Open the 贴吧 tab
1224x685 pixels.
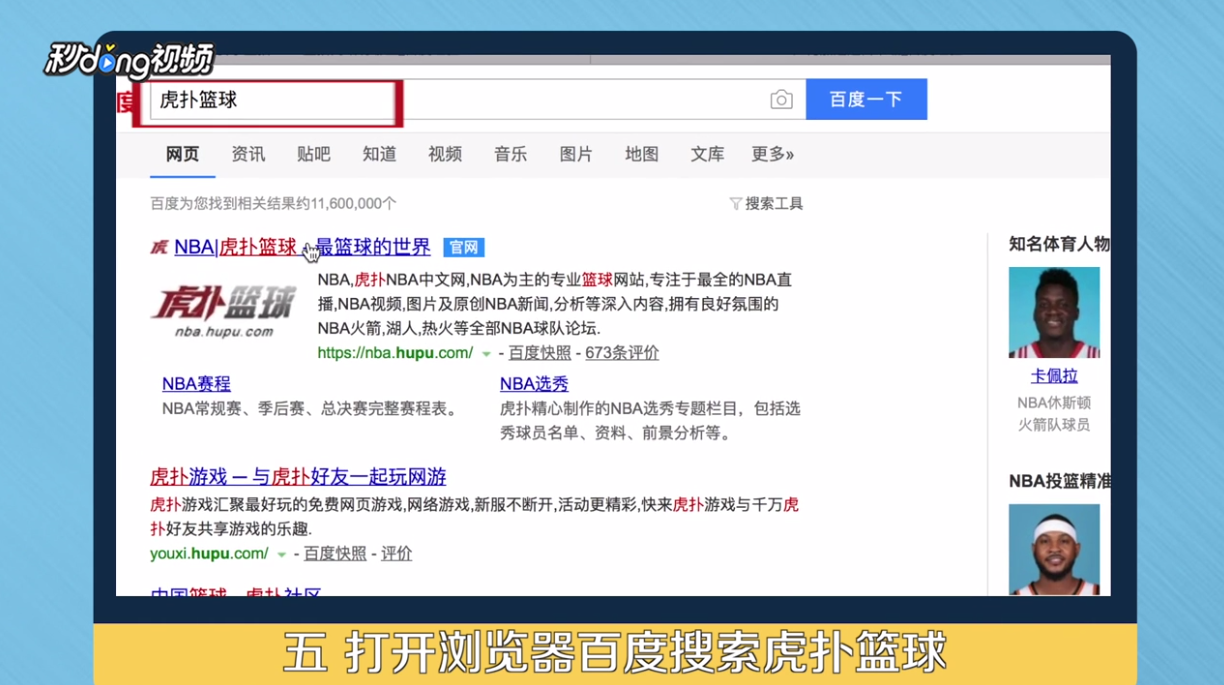point(314,154)
